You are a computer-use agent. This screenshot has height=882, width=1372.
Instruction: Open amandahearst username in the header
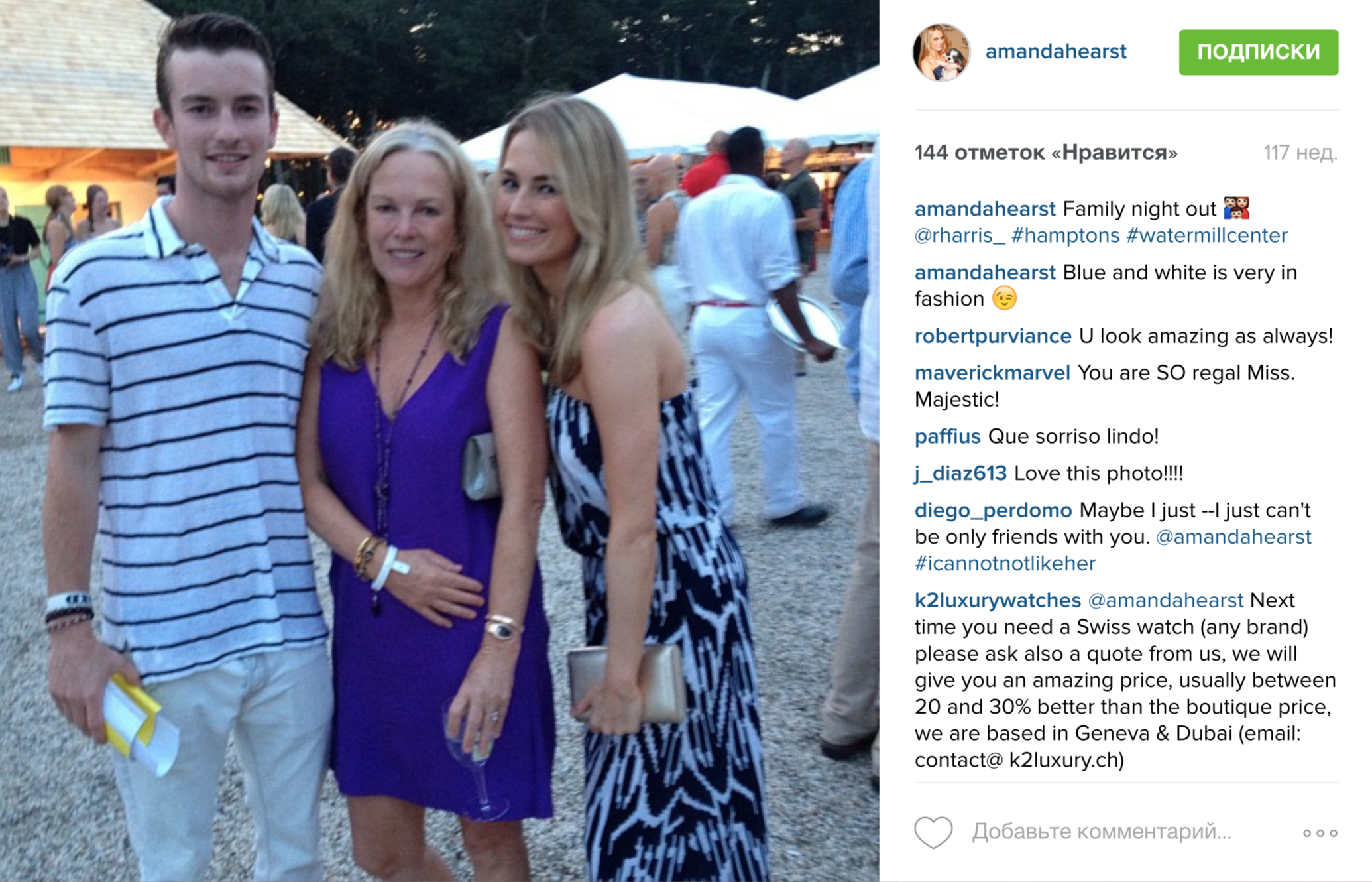click(1055, 52)
